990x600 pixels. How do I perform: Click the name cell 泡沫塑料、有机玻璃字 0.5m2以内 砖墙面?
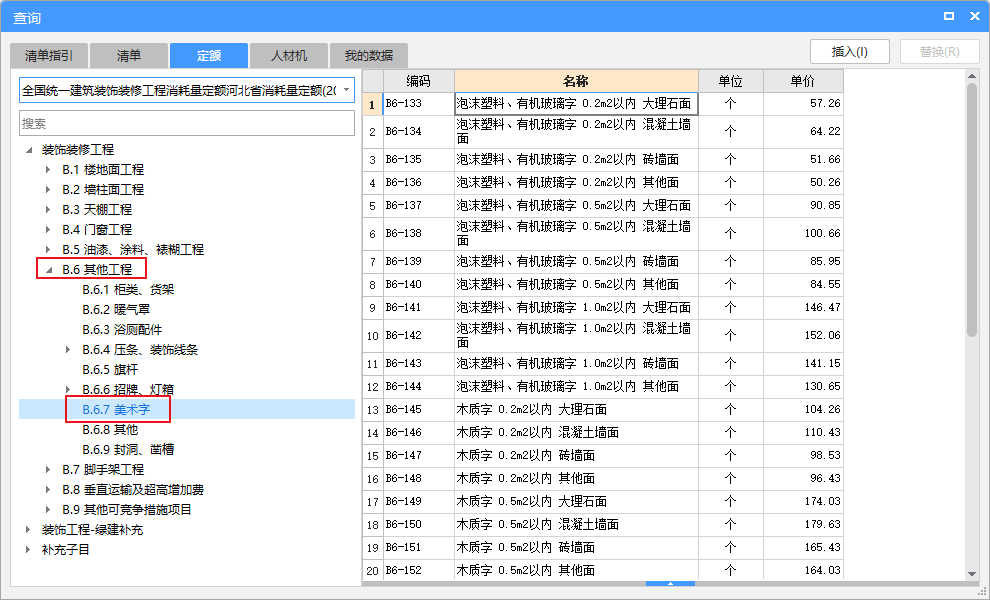pyautogui.click(x=576, y=261)
